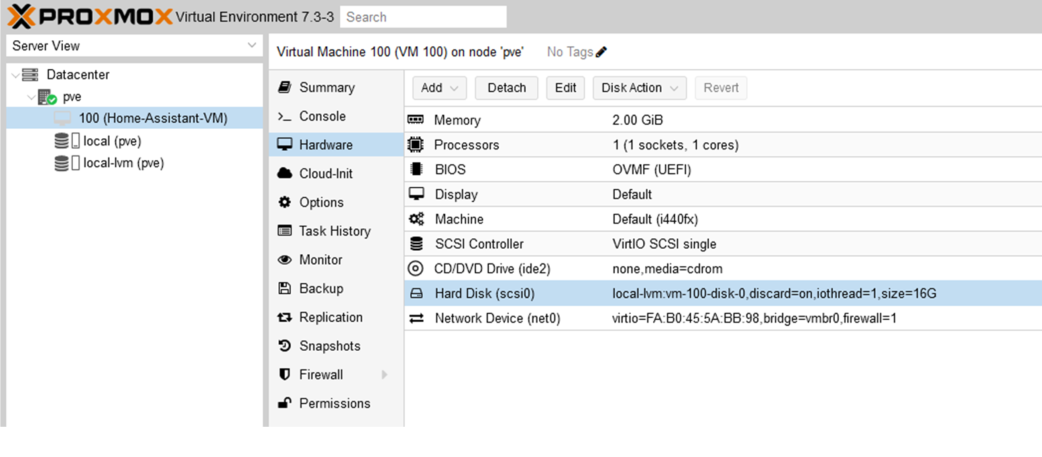This screenshot has height=457, width=1042.
Task: Click the Summary book icon
Action: point(284,88)
